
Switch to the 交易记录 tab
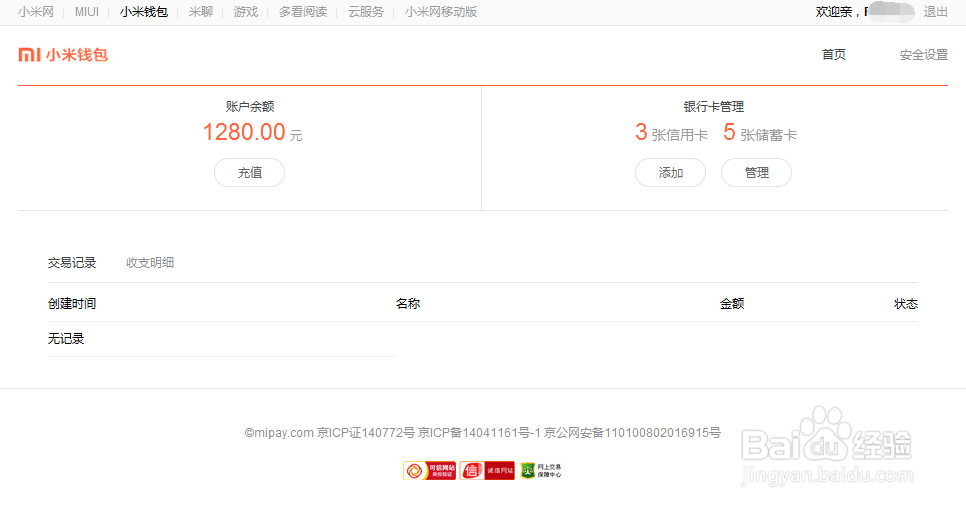(72, 263)
